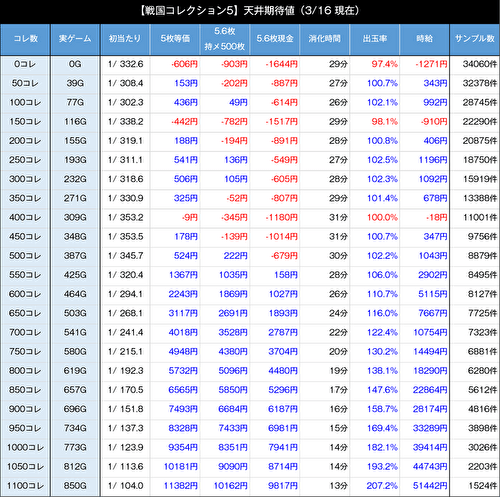Screen dimensions: 500x497
Task: Select the 時給 header cell
Action: point(425,39)
